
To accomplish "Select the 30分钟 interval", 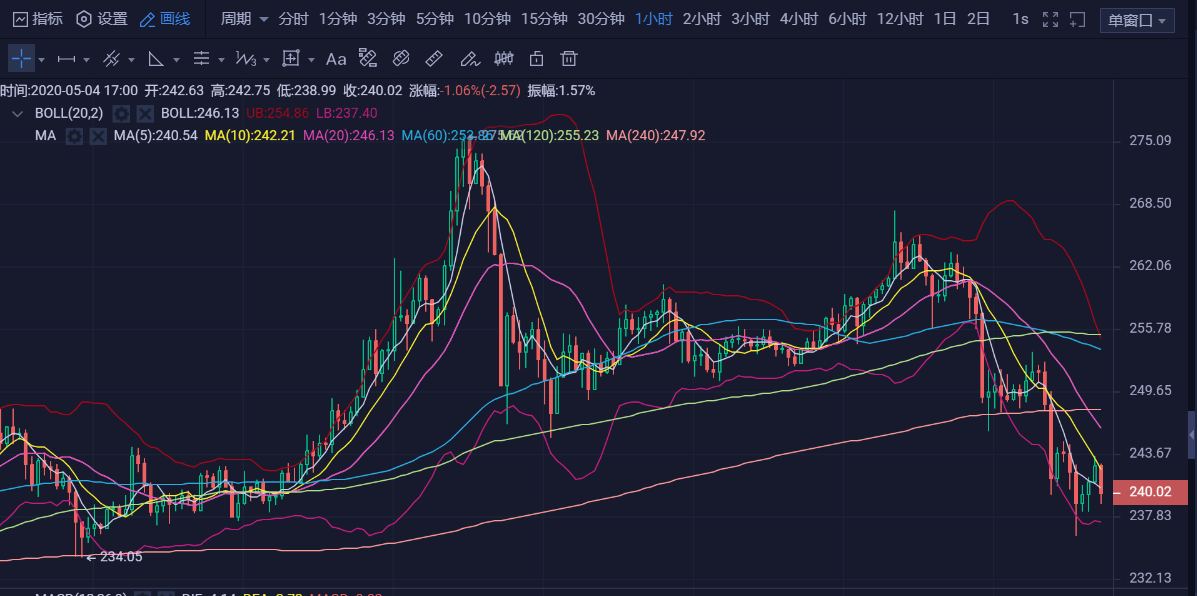I will [601, 19].
